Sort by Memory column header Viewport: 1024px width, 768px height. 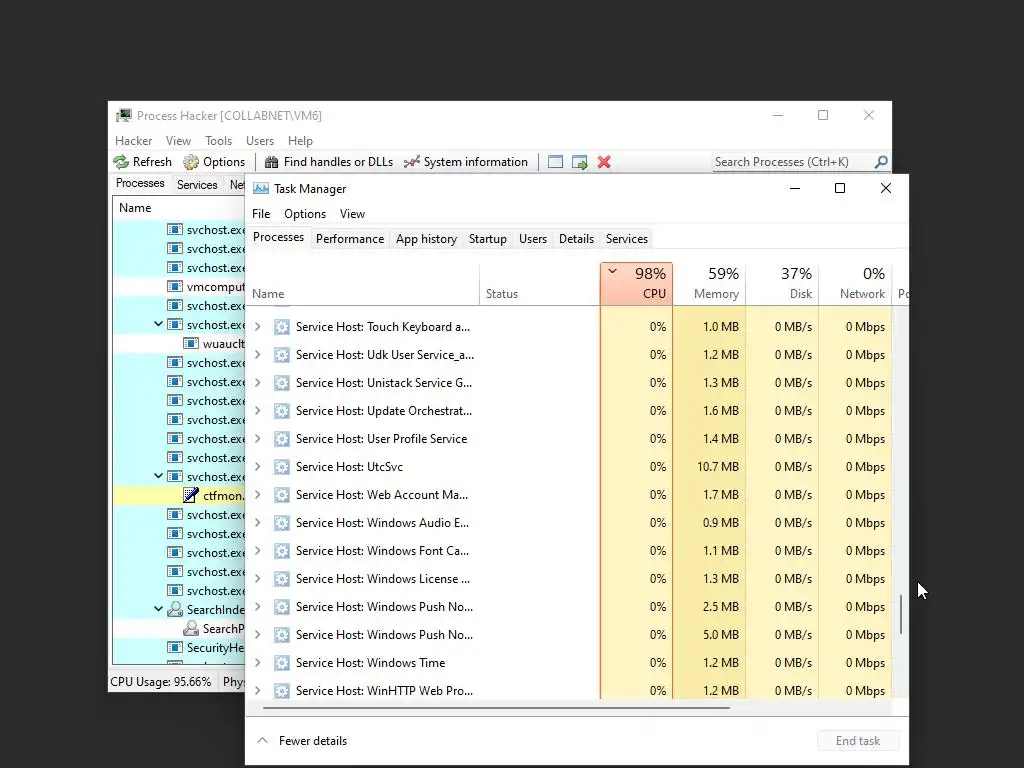(709, 283)
